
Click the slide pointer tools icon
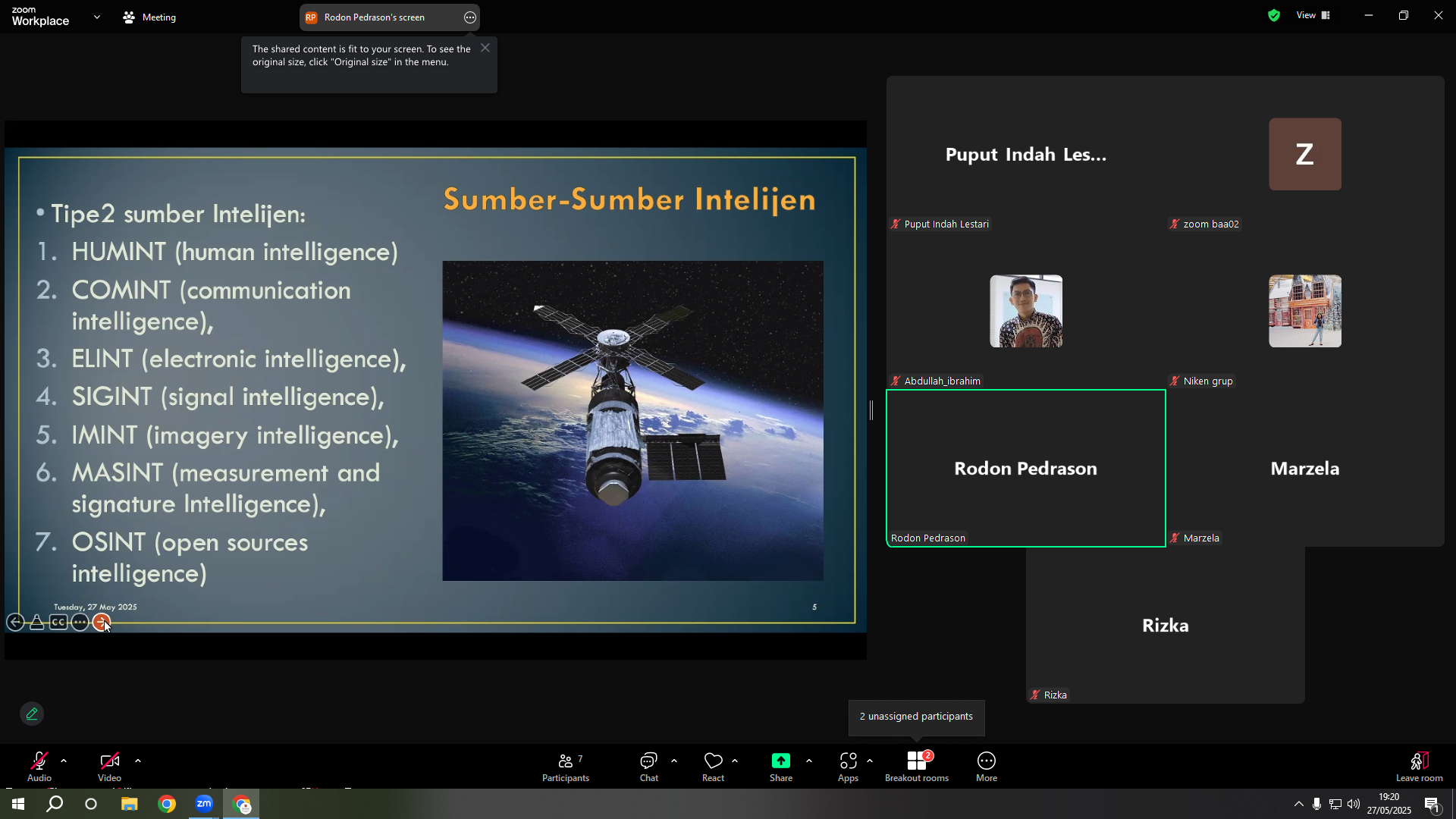[36, 623]
